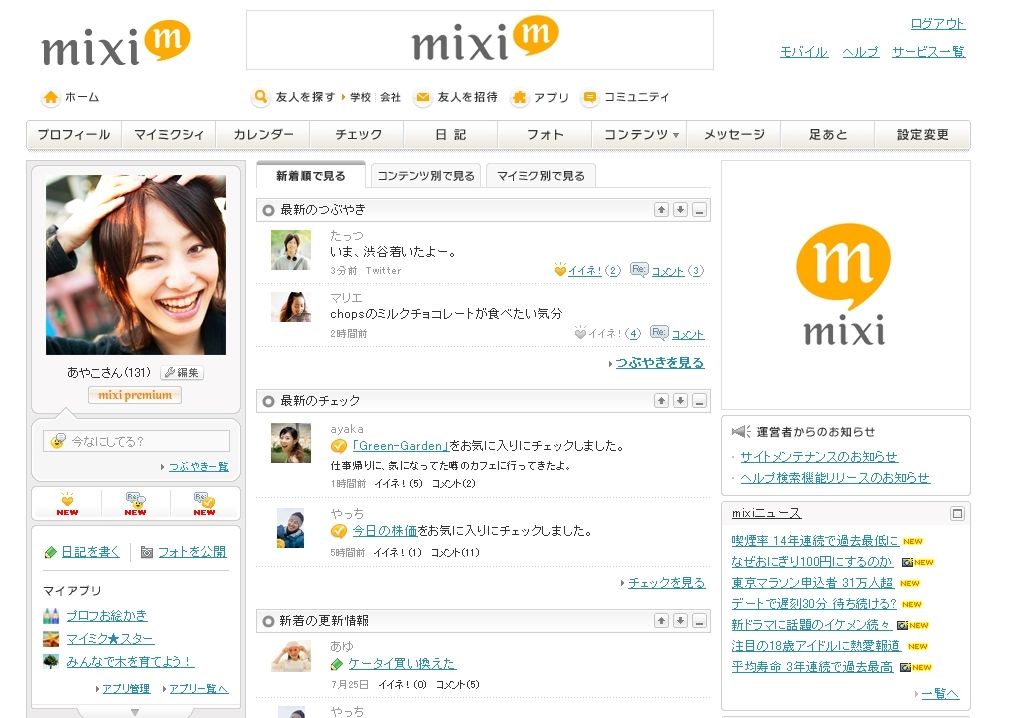Image resolution: width=1016 pixels, height=718 pixels.
Task: Click the 今なにしてる？ status input field
Action: [135, 439]
